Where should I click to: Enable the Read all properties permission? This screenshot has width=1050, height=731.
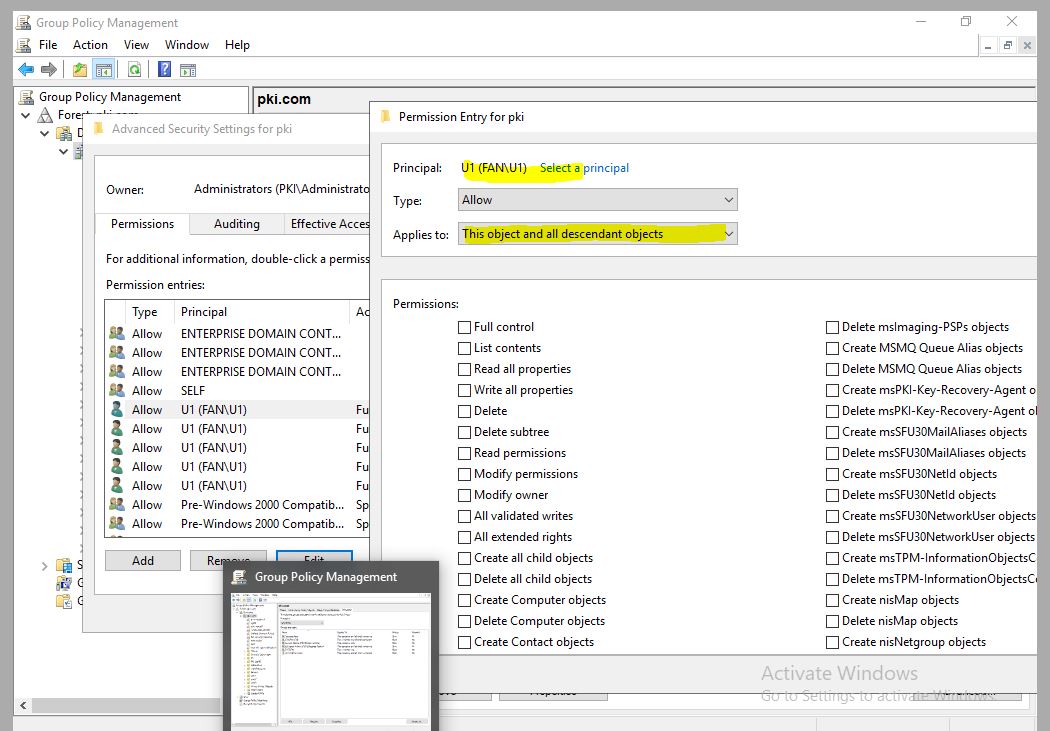[464, 370]
